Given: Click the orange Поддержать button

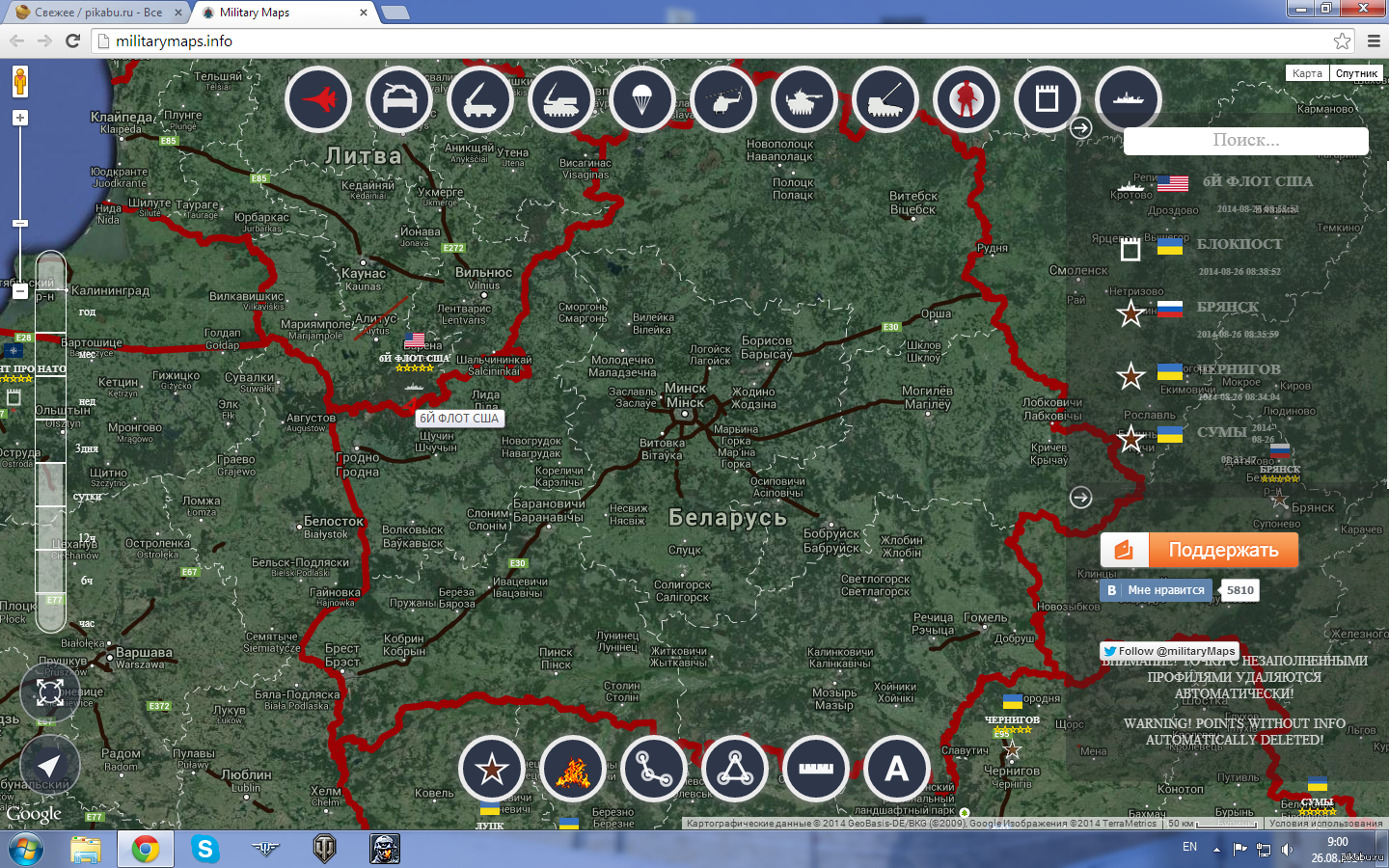Looking at the screenshot, I should click(1199, 550).
